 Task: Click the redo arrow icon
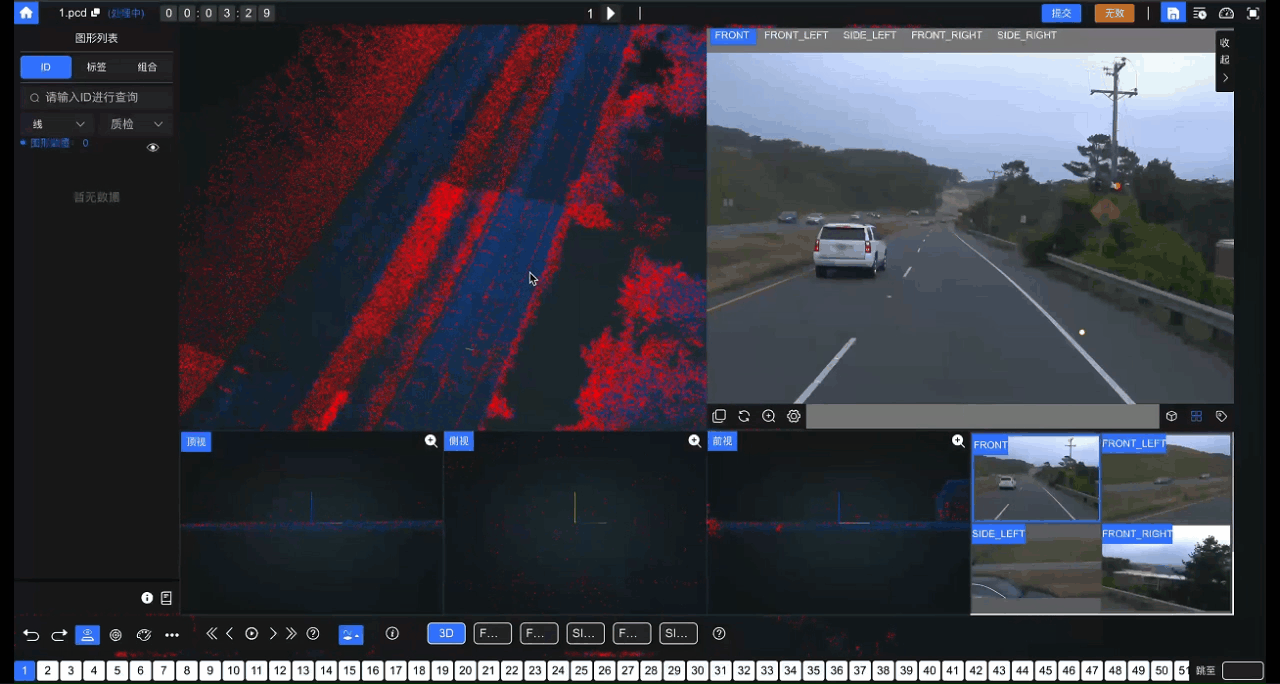click(59, 634)
